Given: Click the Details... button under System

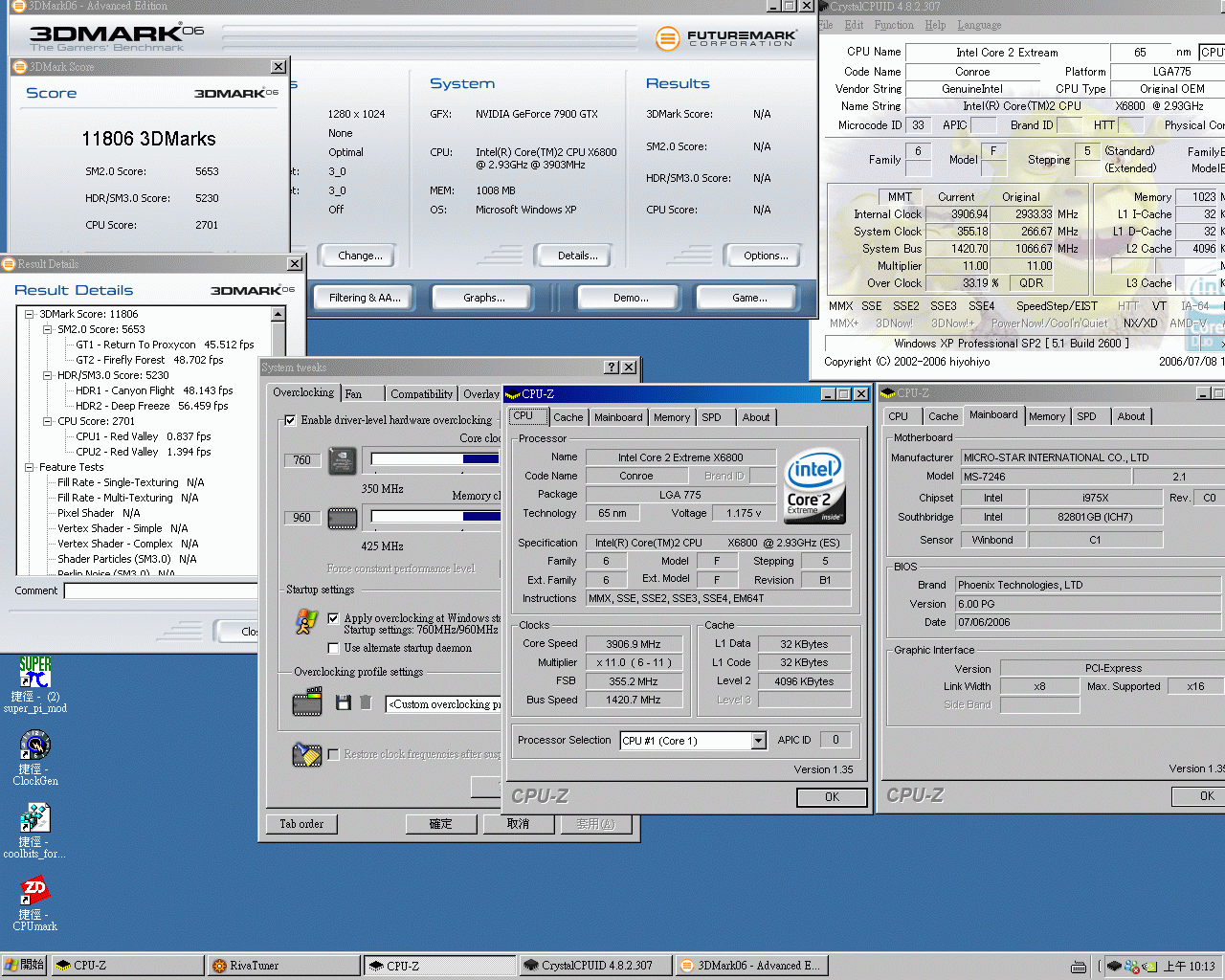Looking at the screenshot, I should (578, 256).
